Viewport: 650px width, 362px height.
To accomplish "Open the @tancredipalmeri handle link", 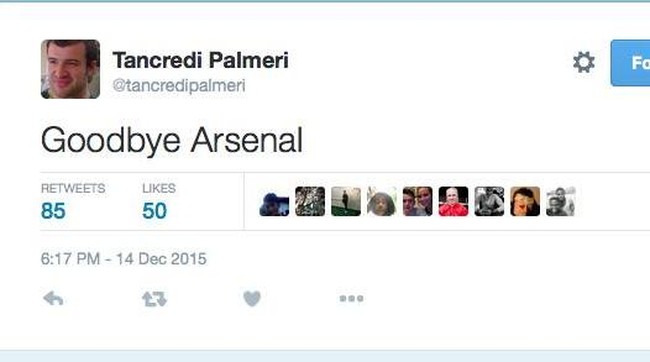I will tap(179, 86).
